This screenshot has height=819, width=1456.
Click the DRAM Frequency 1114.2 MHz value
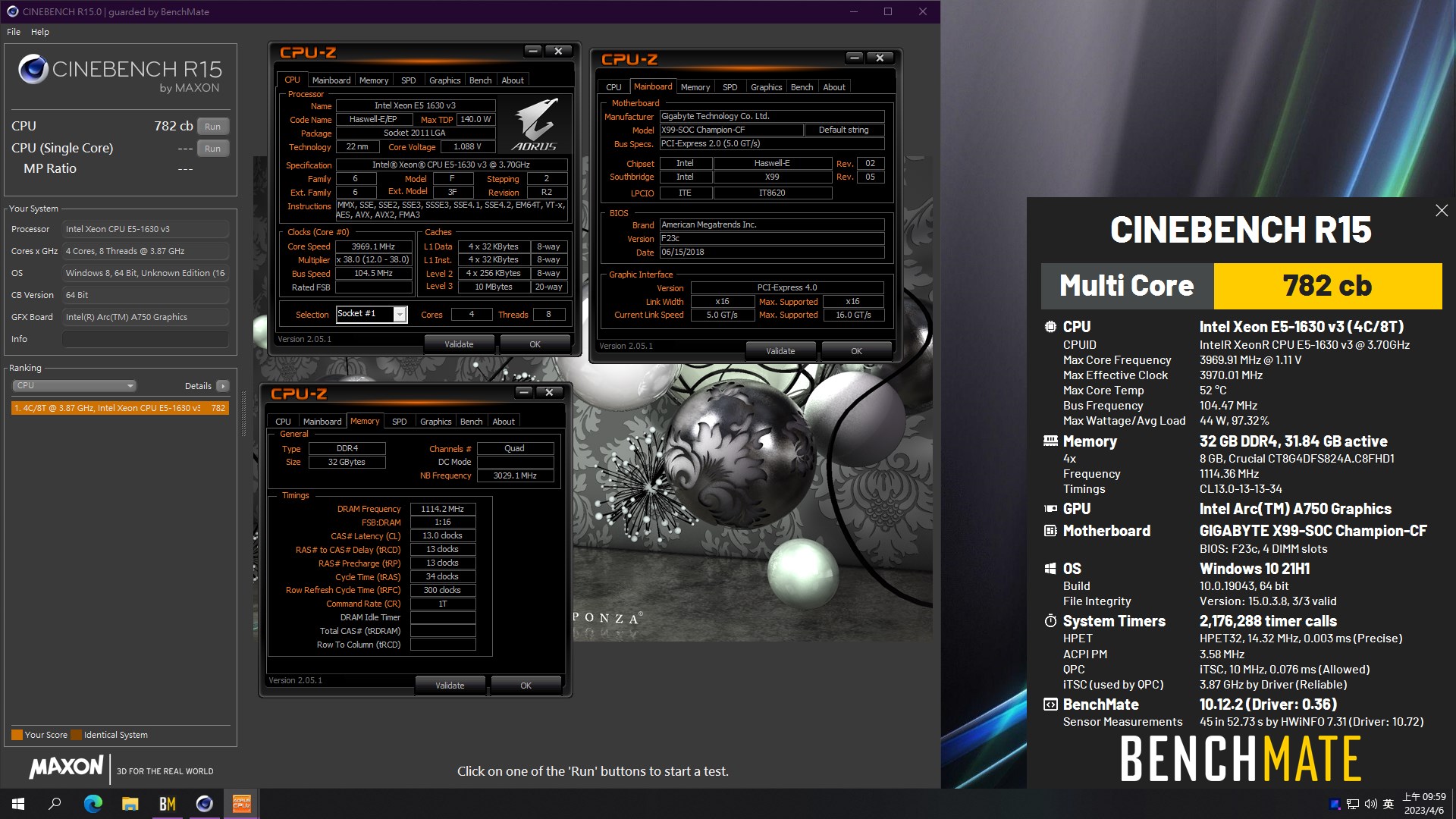tap(443, 509)
